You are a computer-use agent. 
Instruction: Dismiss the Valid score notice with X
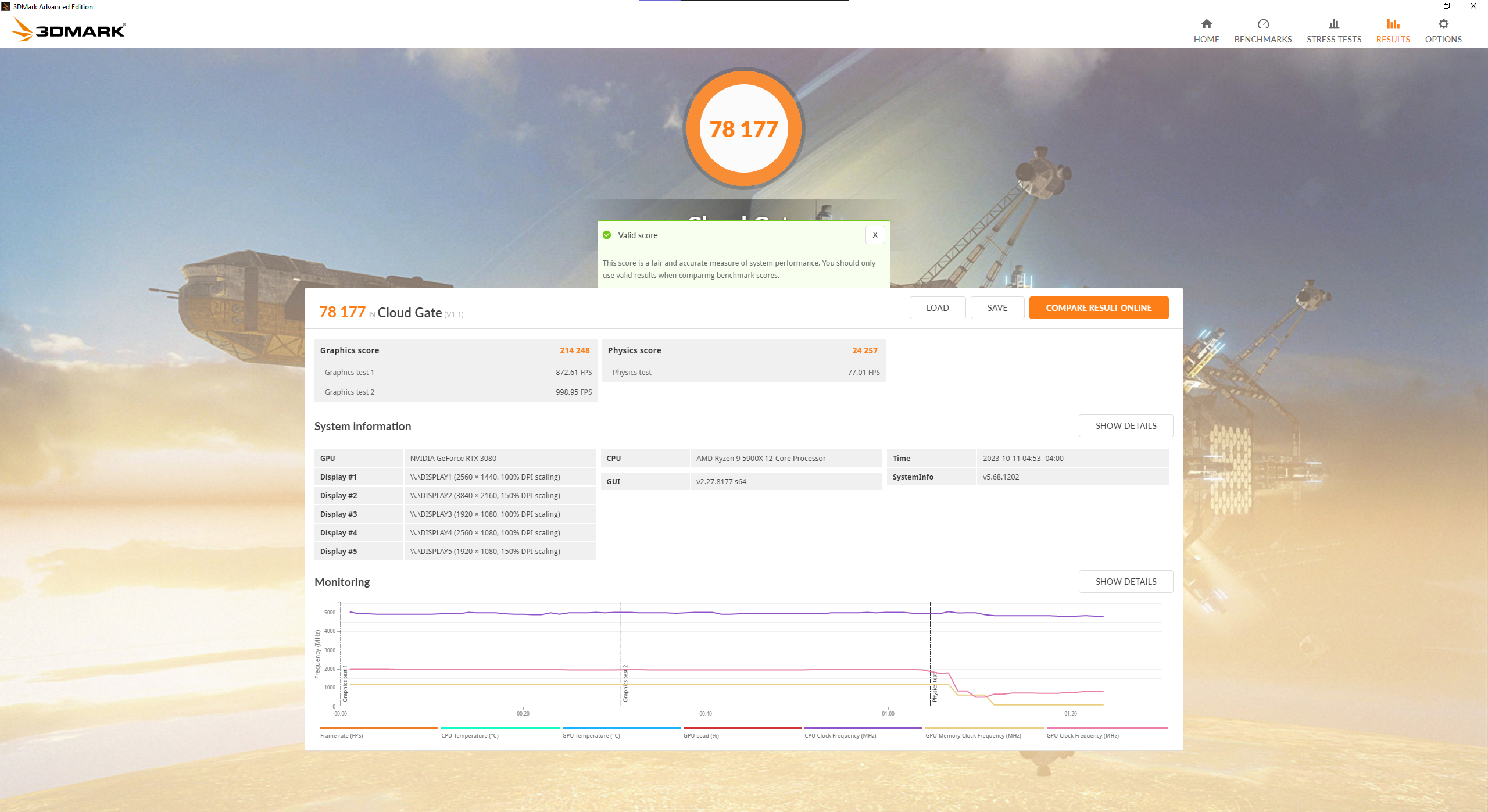click(x=875, y=235)
